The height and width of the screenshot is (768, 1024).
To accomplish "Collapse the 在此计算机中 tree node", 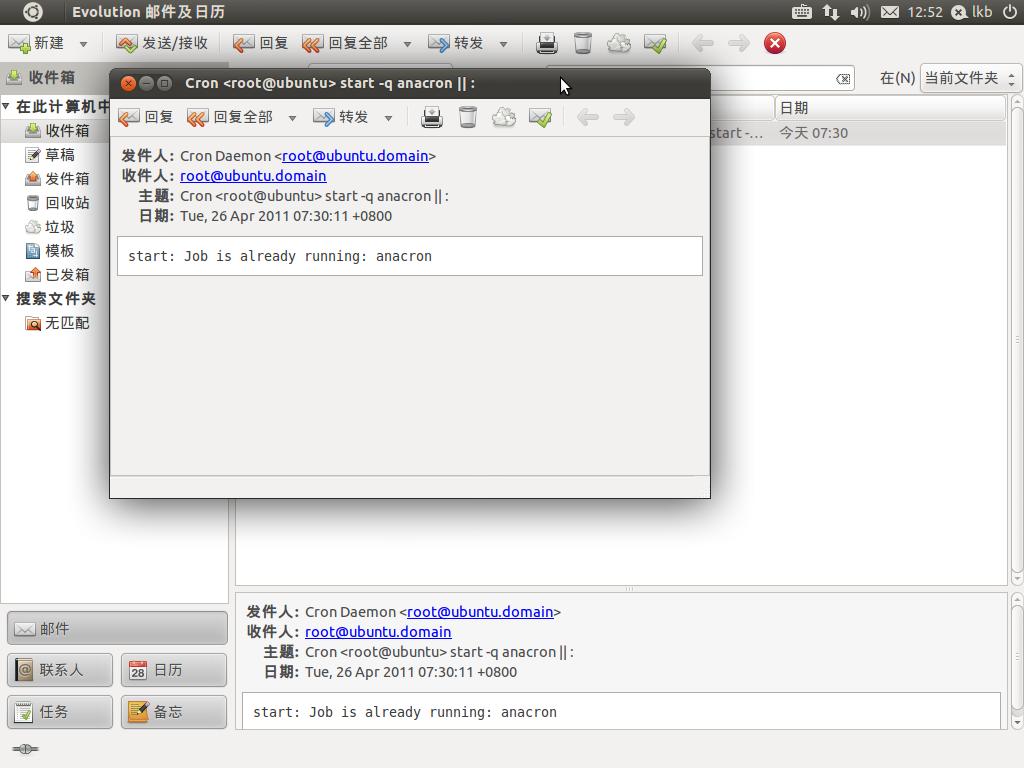I will [x=6, y=106].
